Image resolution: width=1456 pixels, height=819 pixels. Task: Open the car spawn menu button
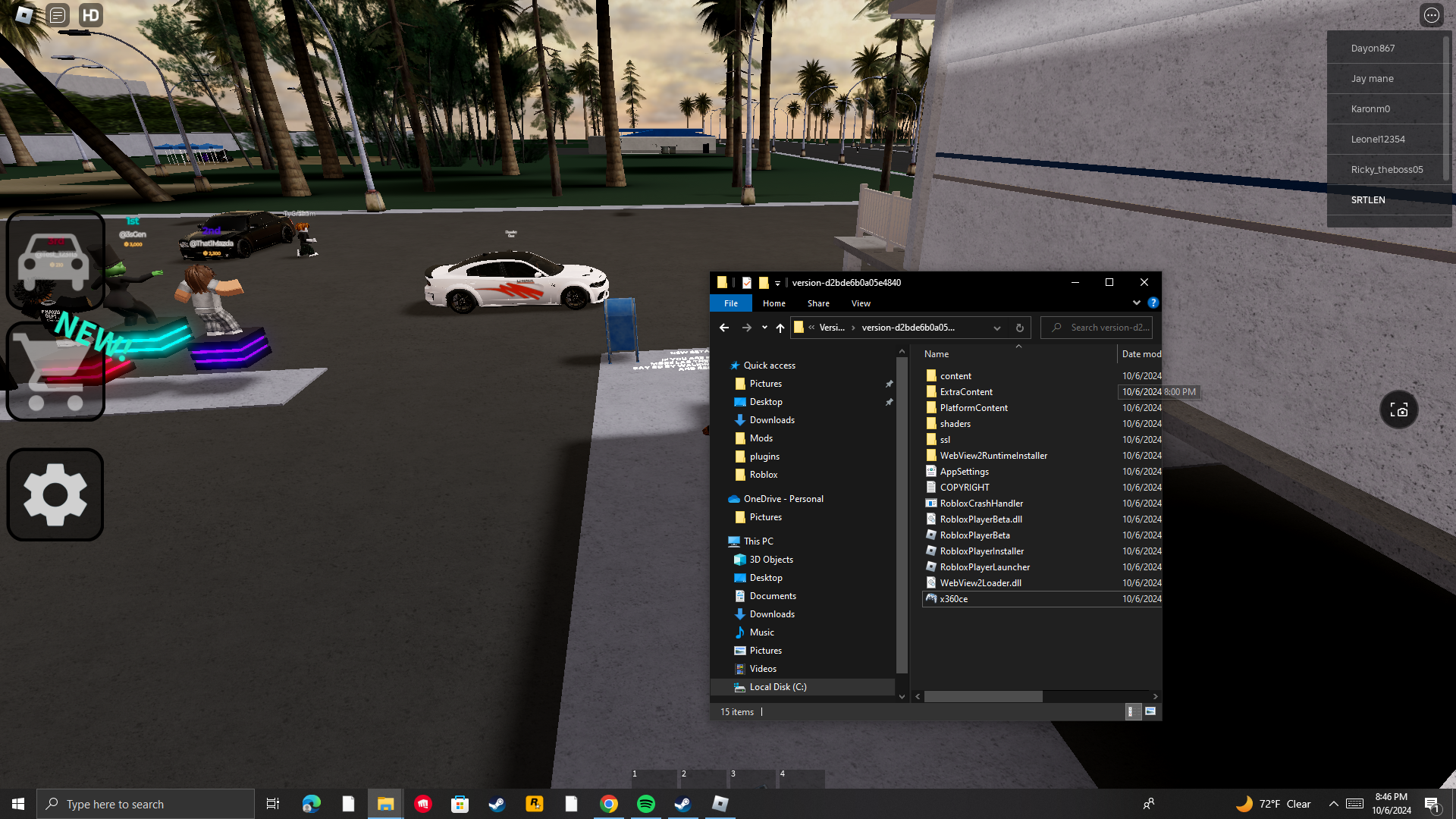click(55, 260)
